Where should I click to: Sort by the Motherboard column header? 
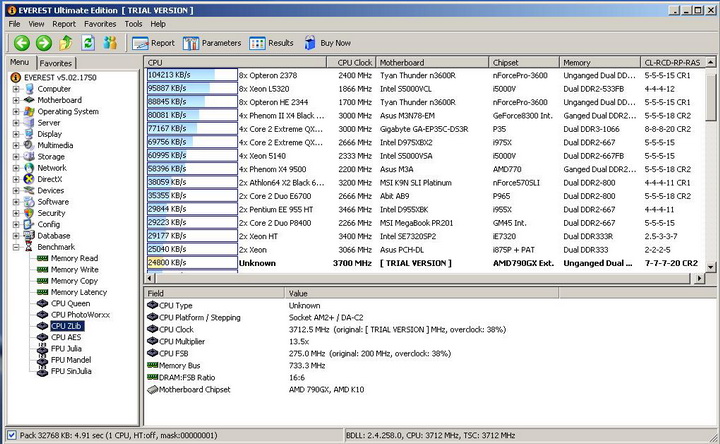pos(432,62)
